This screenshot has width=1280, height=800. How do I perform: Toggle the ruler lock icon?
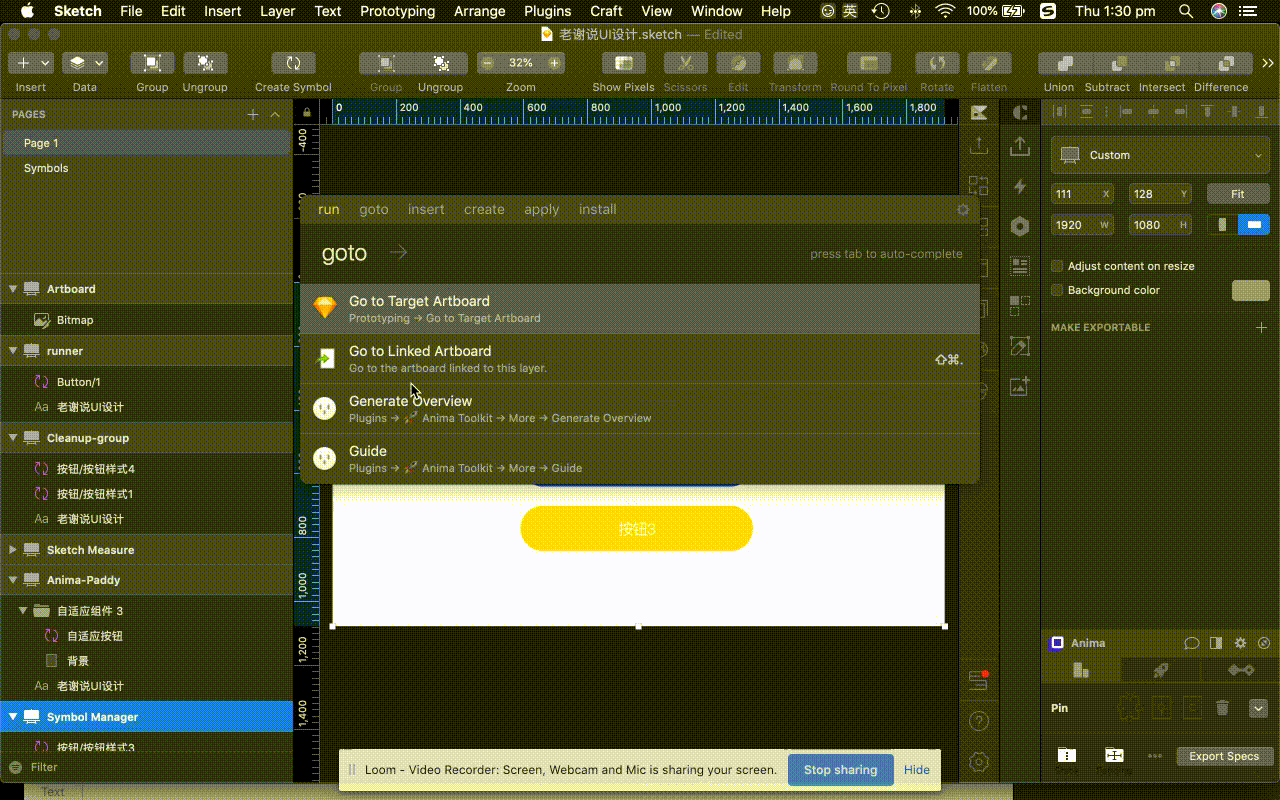coord(306,112)
